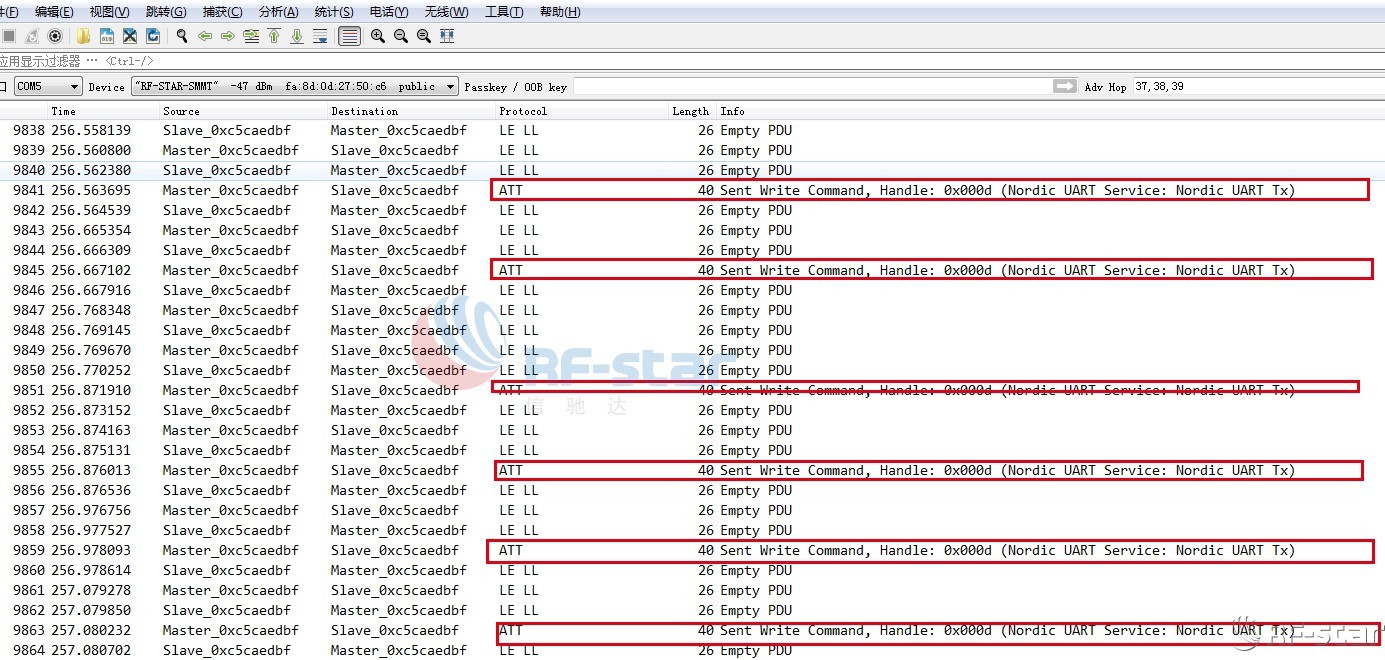Expand the Device RF-STAR-SMMT dropdown
1385x660 pixels.
294,87
